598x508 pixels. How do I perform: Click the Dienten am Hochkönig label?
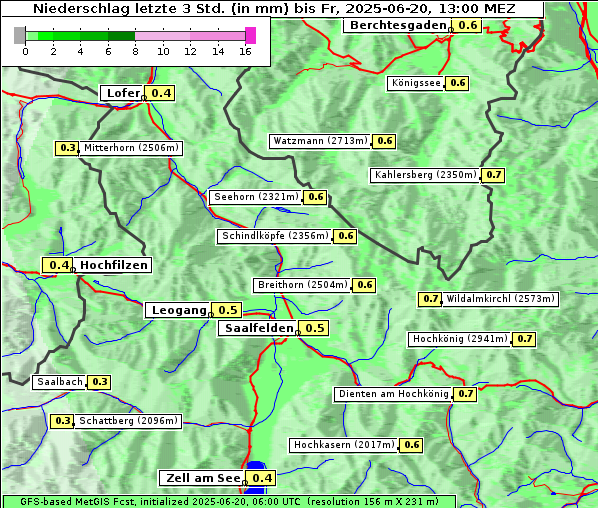click(393, 394)
